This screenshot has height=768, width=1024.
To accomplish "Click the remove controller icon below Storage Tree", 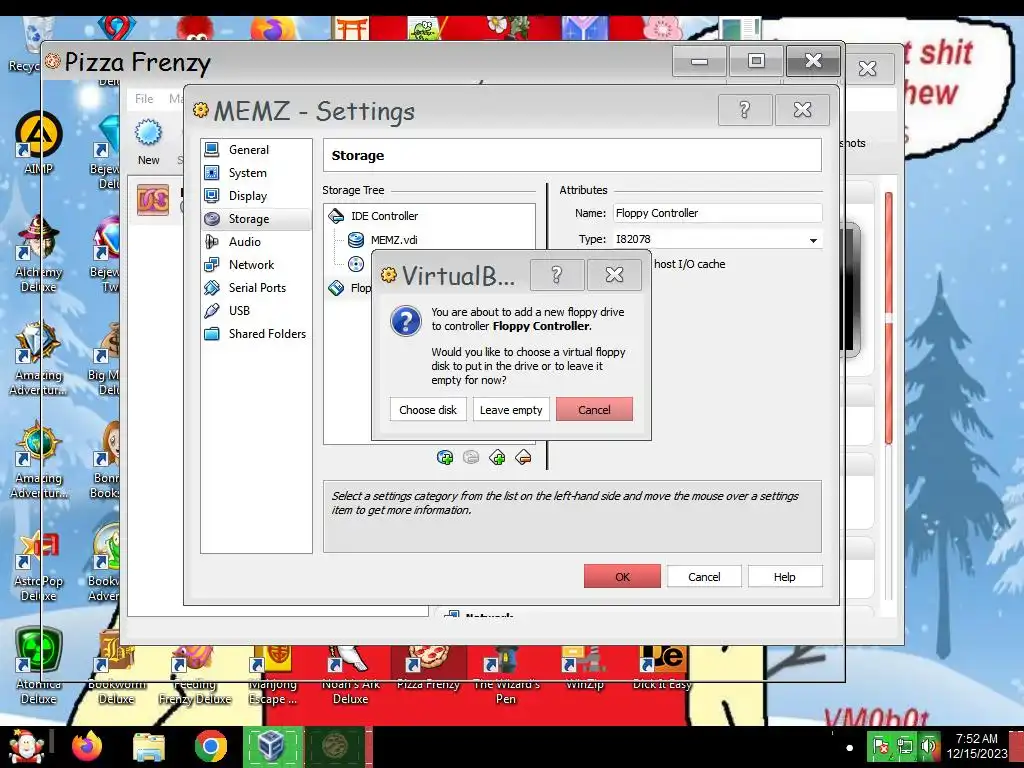I will (x=523, y=457).
